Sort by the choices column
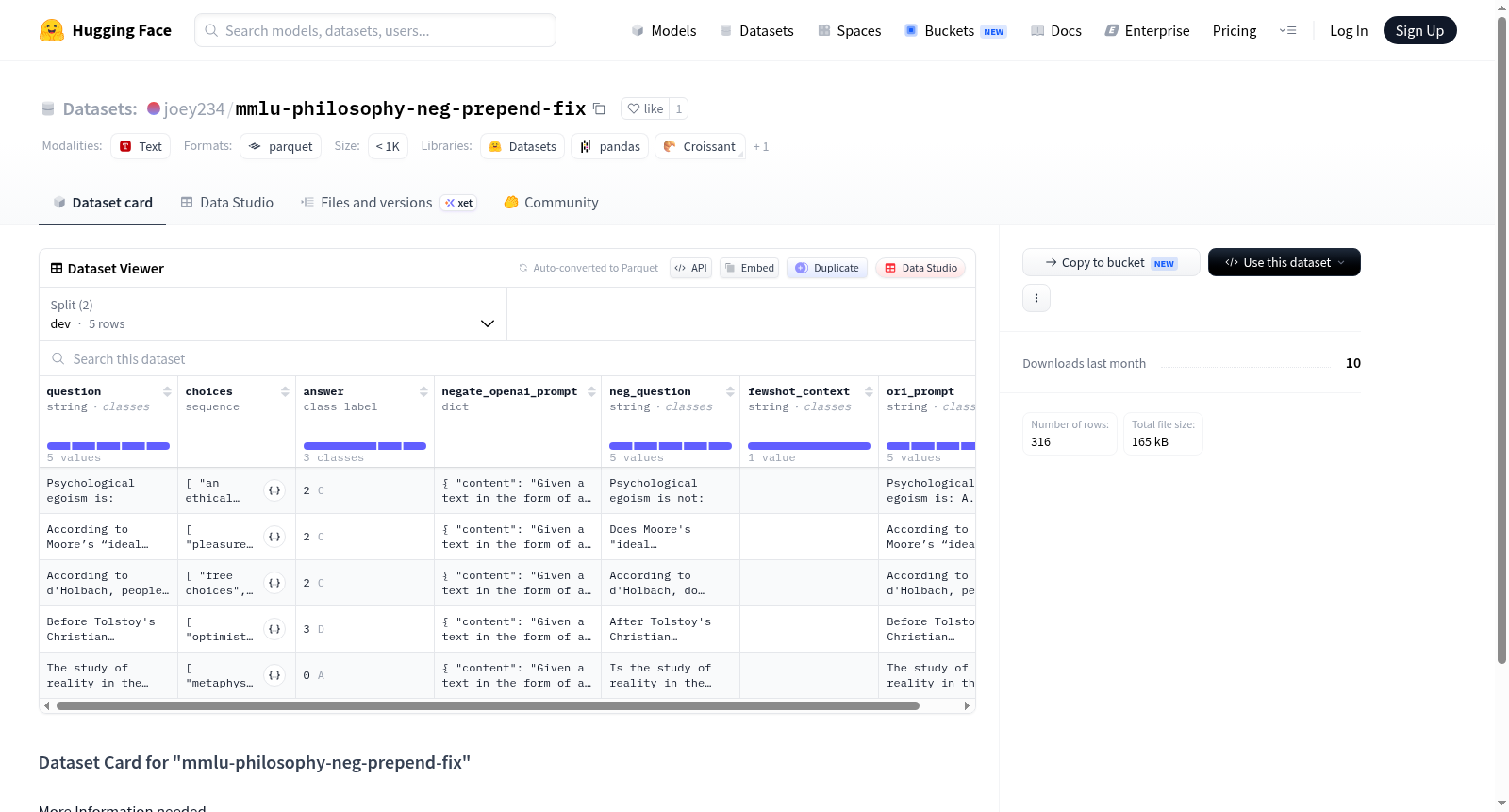This screenshot has width=1509, height=812. [285, 391]
